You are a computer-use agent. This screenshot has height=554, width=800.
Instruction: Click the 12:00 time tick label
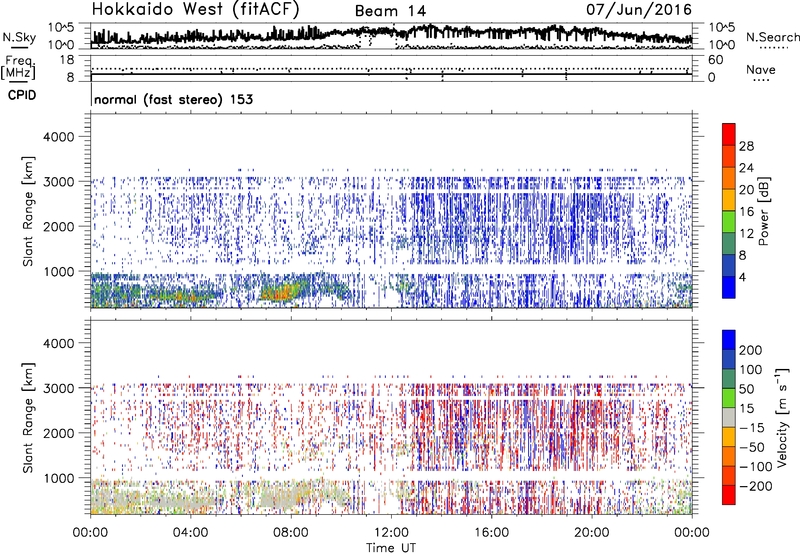coord(391,533)
